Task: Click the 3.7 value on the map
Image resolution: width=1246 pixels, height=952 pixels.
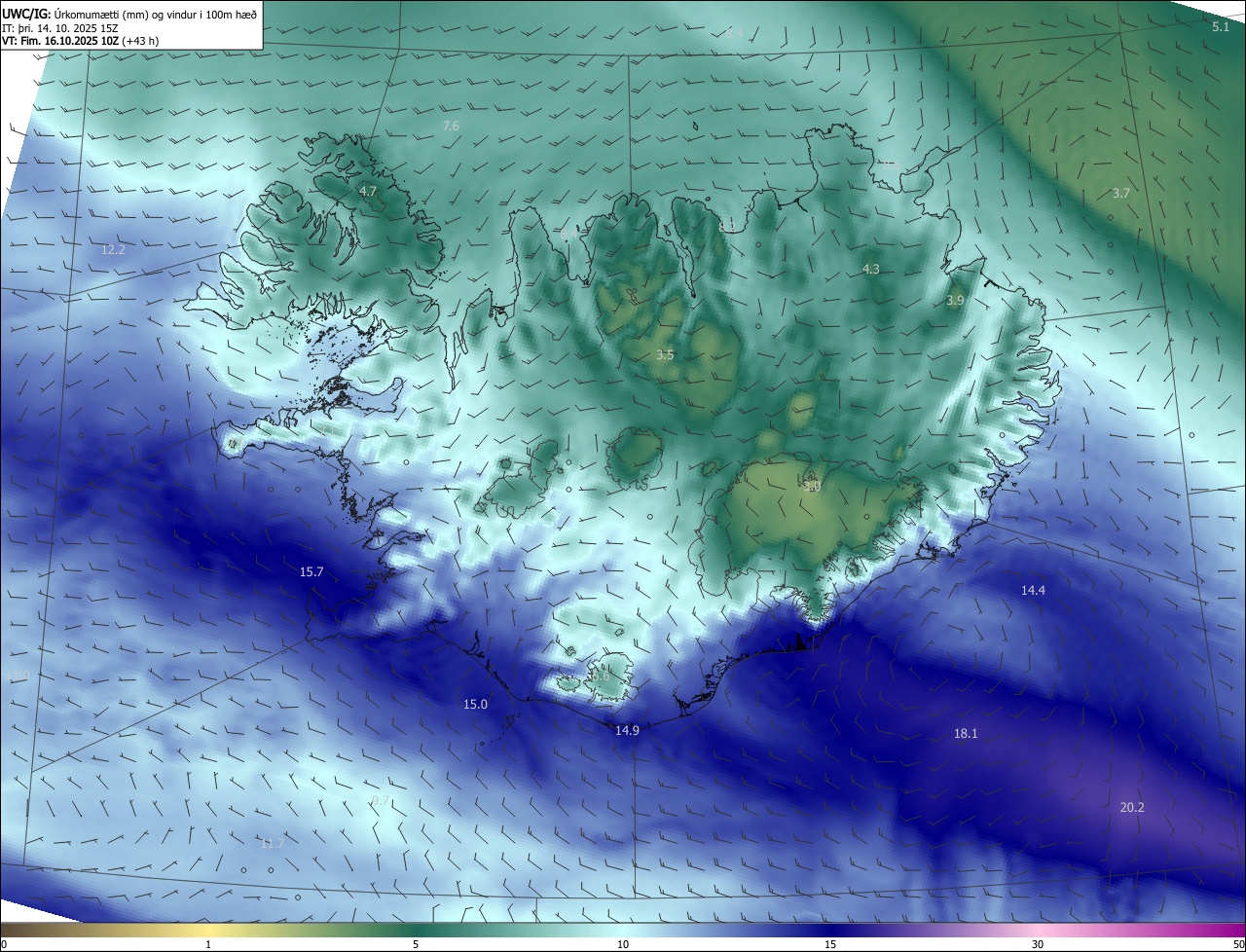Action: point(1121,193)
